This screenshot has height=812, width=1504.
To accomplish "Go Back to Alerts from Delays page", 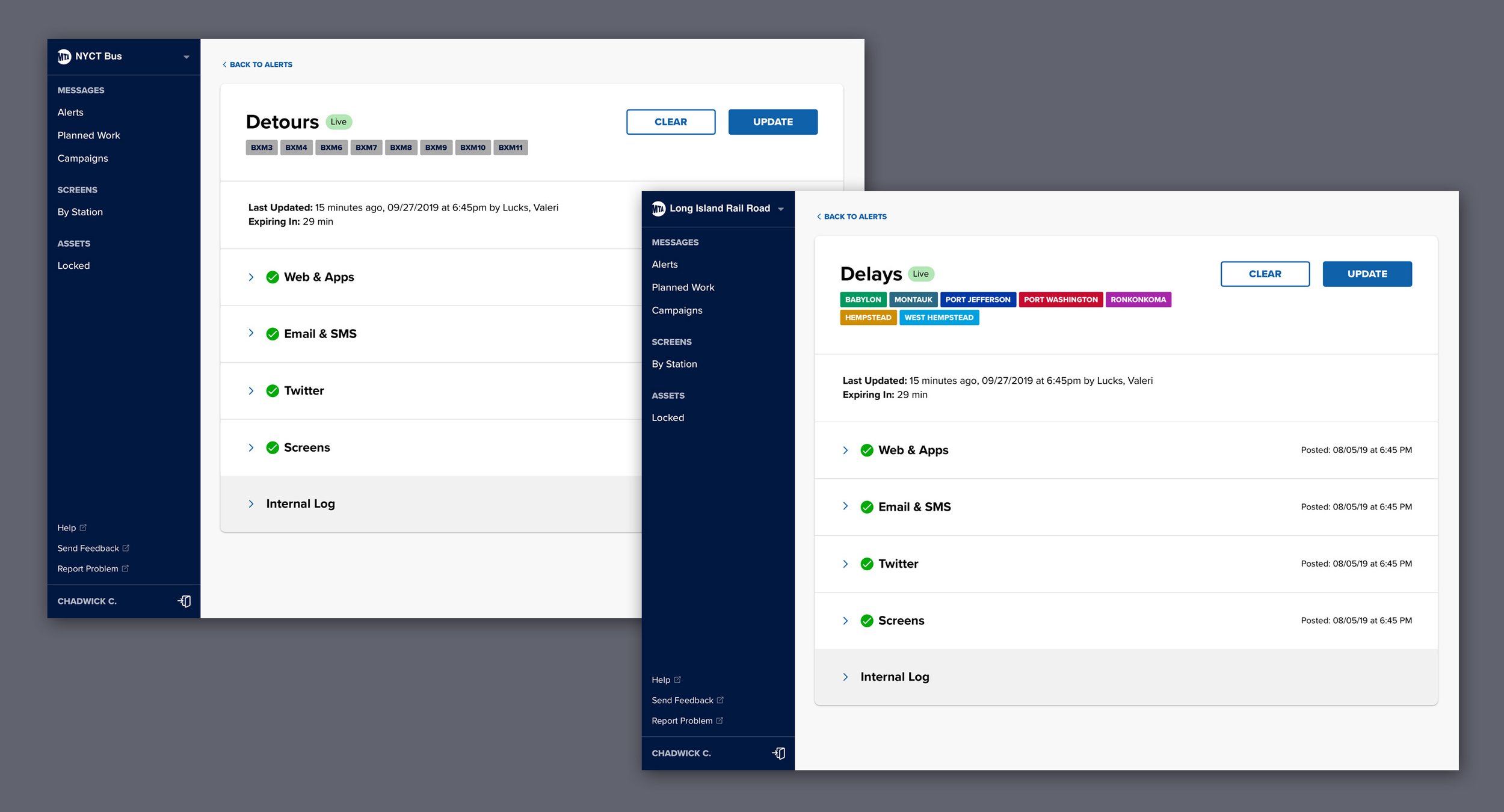I will point(852,217).
